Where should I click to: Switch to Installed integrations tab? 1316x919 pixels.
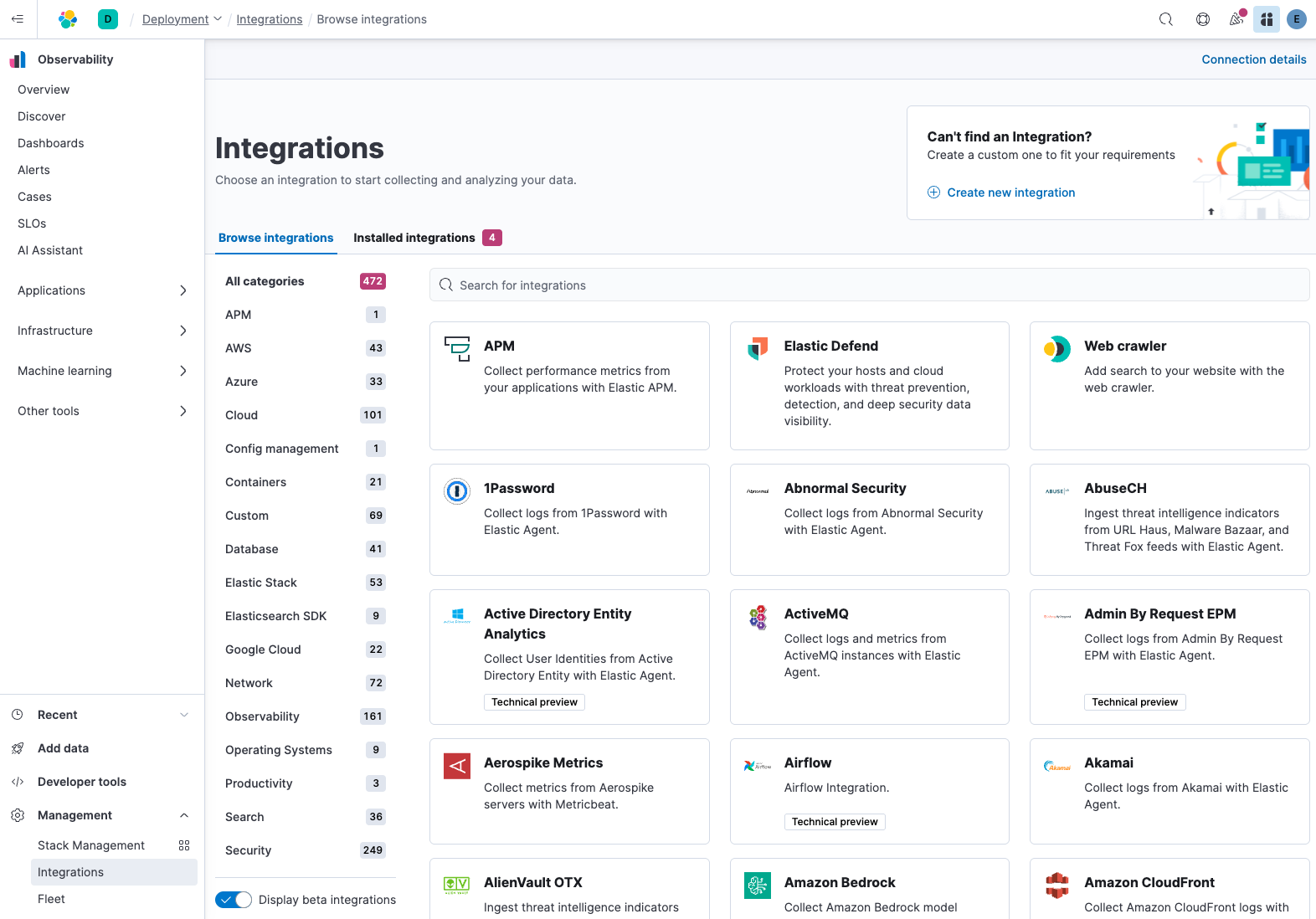[x=428, y=238]
